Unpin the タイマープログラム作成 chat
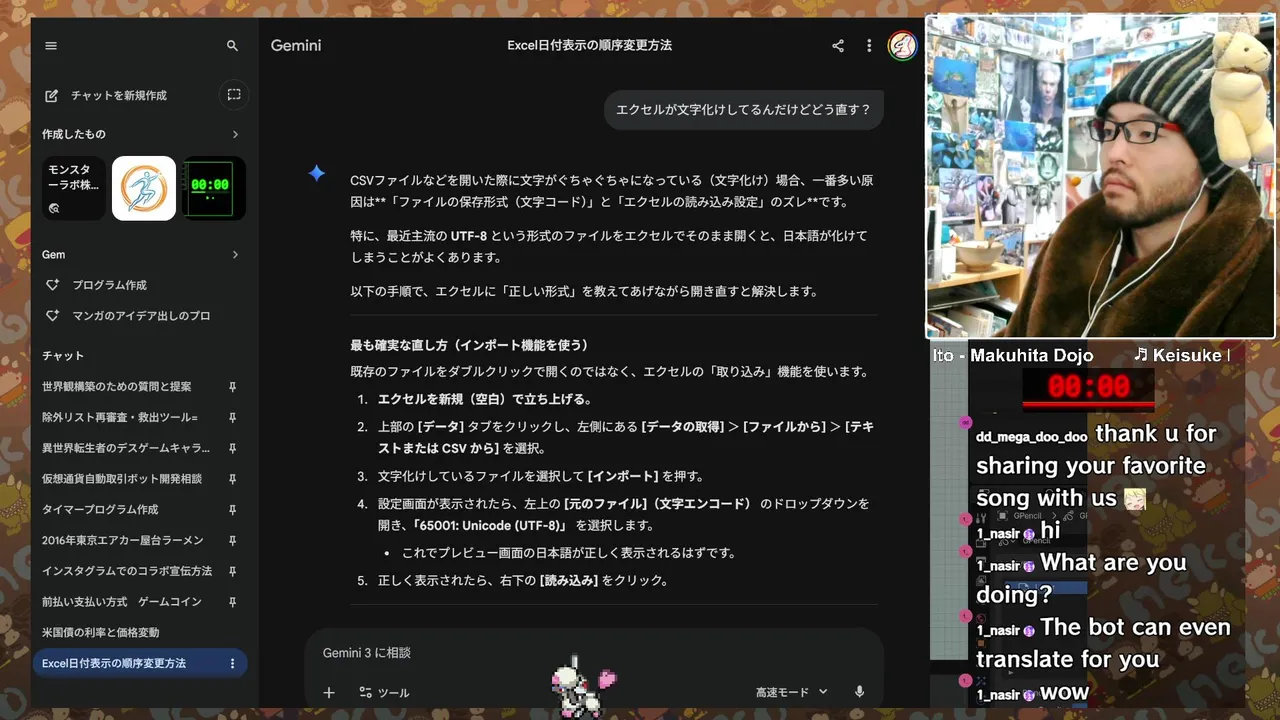 [232, 510]
